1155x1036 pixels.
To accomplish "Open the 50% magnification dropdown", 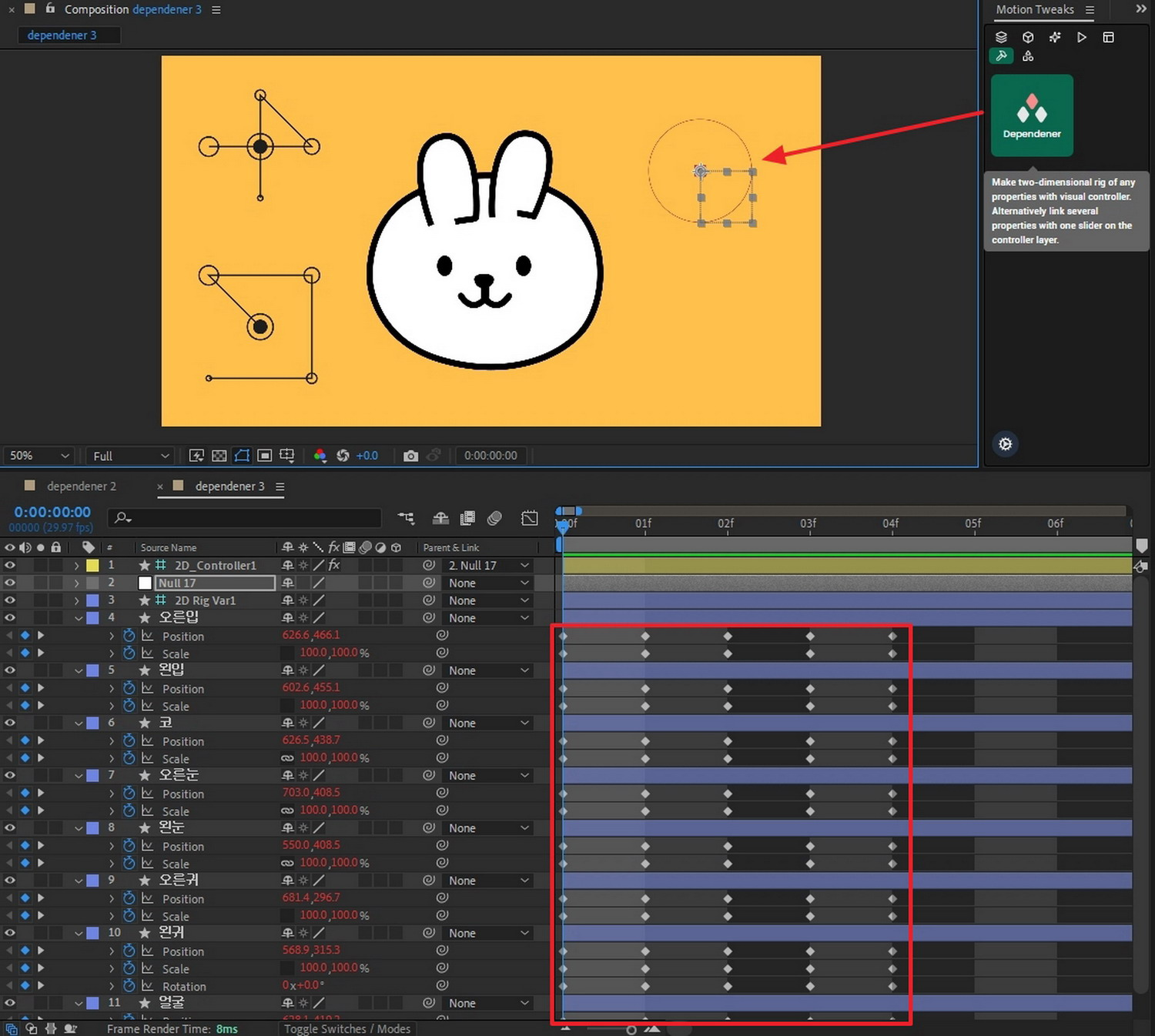I will tap(38, 456).
